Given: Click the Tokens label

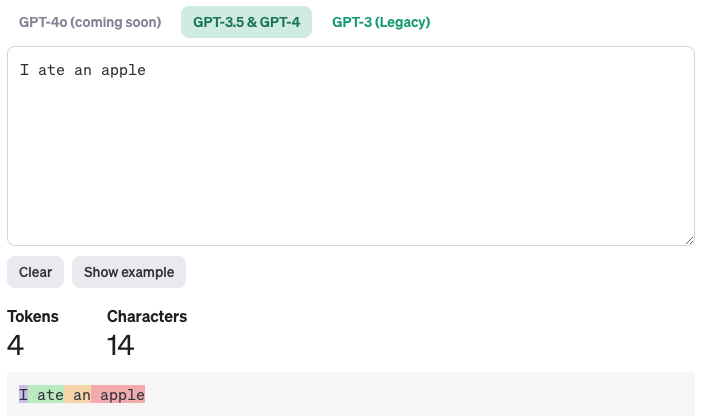Looking at the screenshot, I should pos(33,316).
